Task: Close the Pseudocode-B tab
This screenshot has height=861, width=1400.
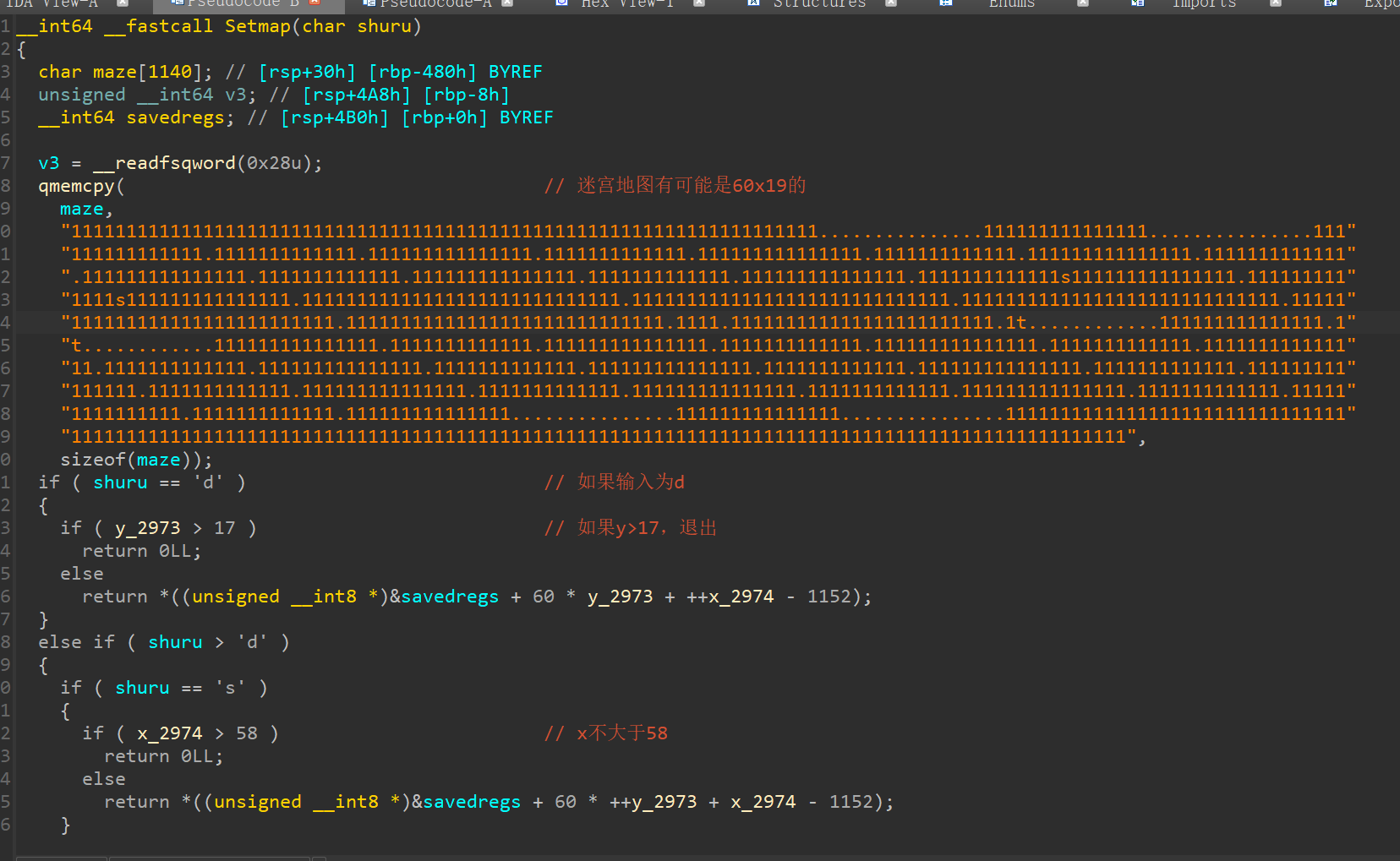Action: pyautogui.click(x=314, y=3)
